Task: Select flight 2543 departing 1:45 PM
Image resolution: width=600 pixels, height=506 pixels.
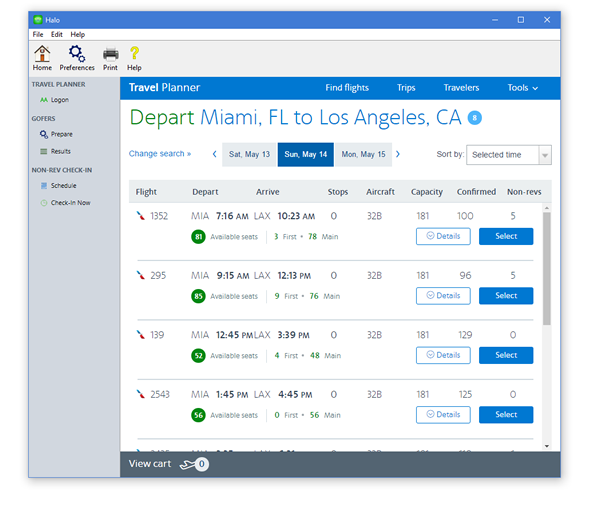Action: pos(506,415)
